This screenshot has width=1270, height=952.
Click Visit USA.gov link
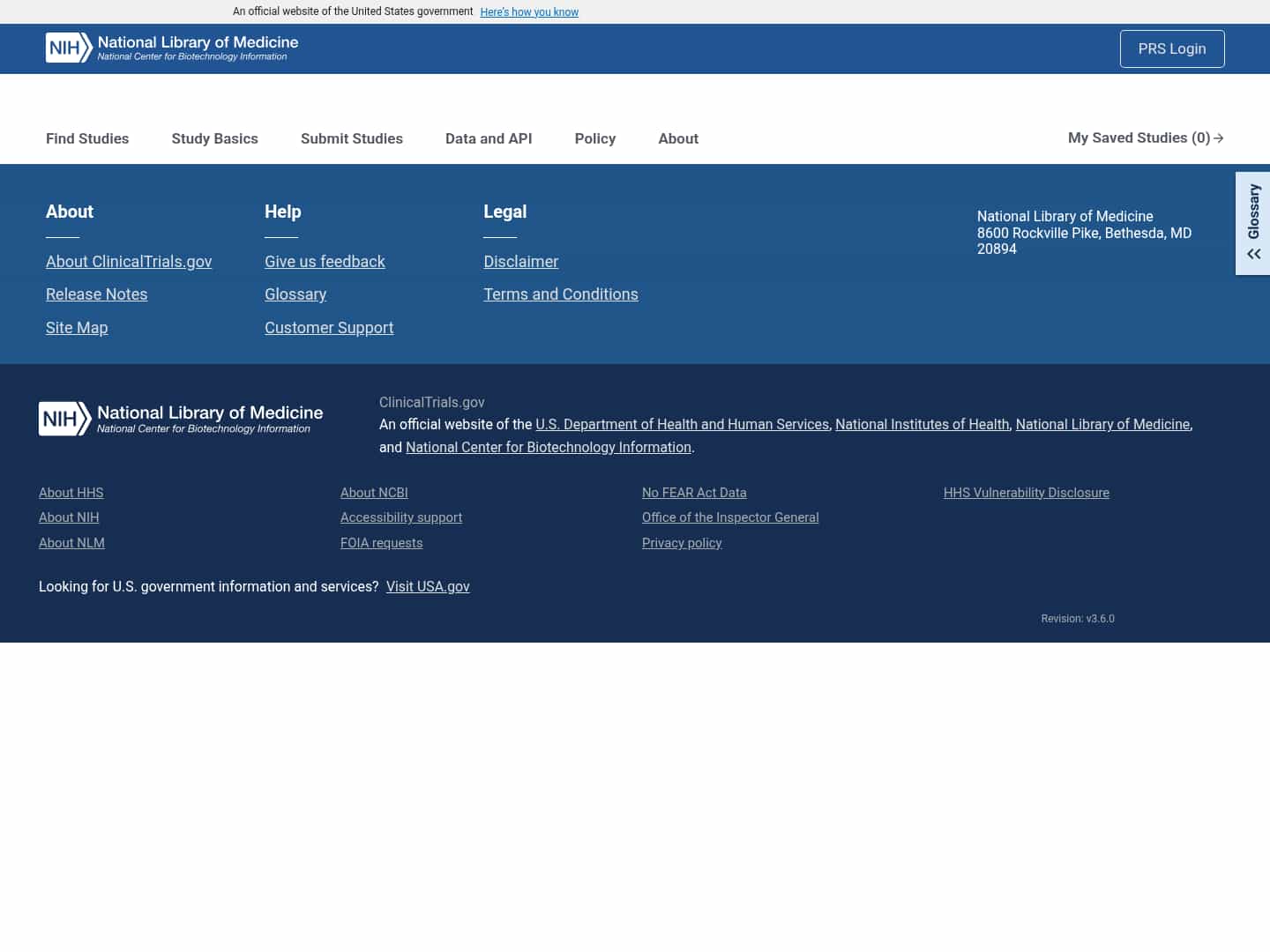pos(428,586)
